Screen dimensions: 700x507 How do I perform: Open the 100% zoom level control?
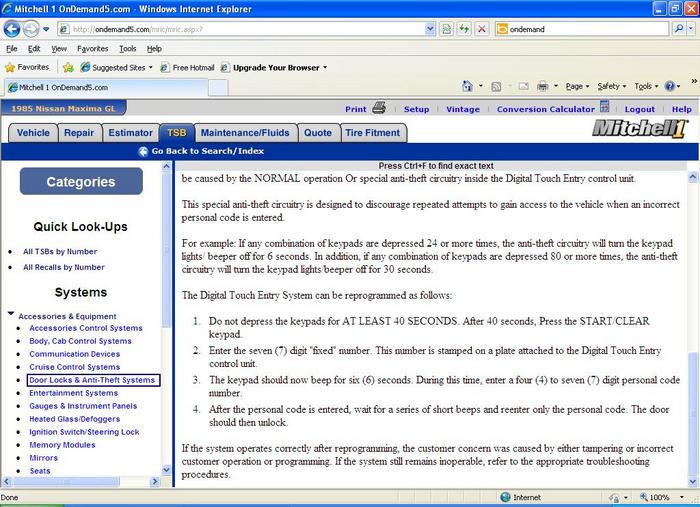point(662,497)
